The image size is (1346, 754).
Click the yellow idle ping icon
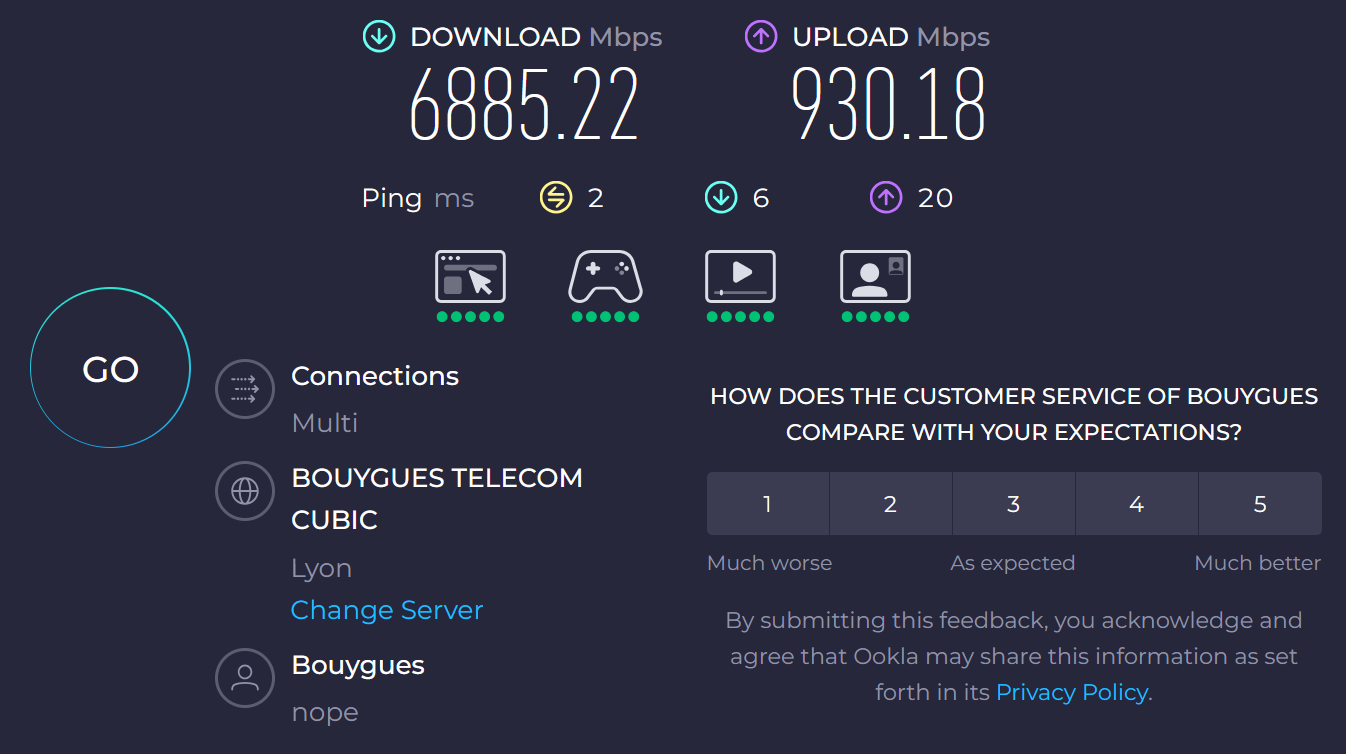pyautogui.click(x=556, y=198)
